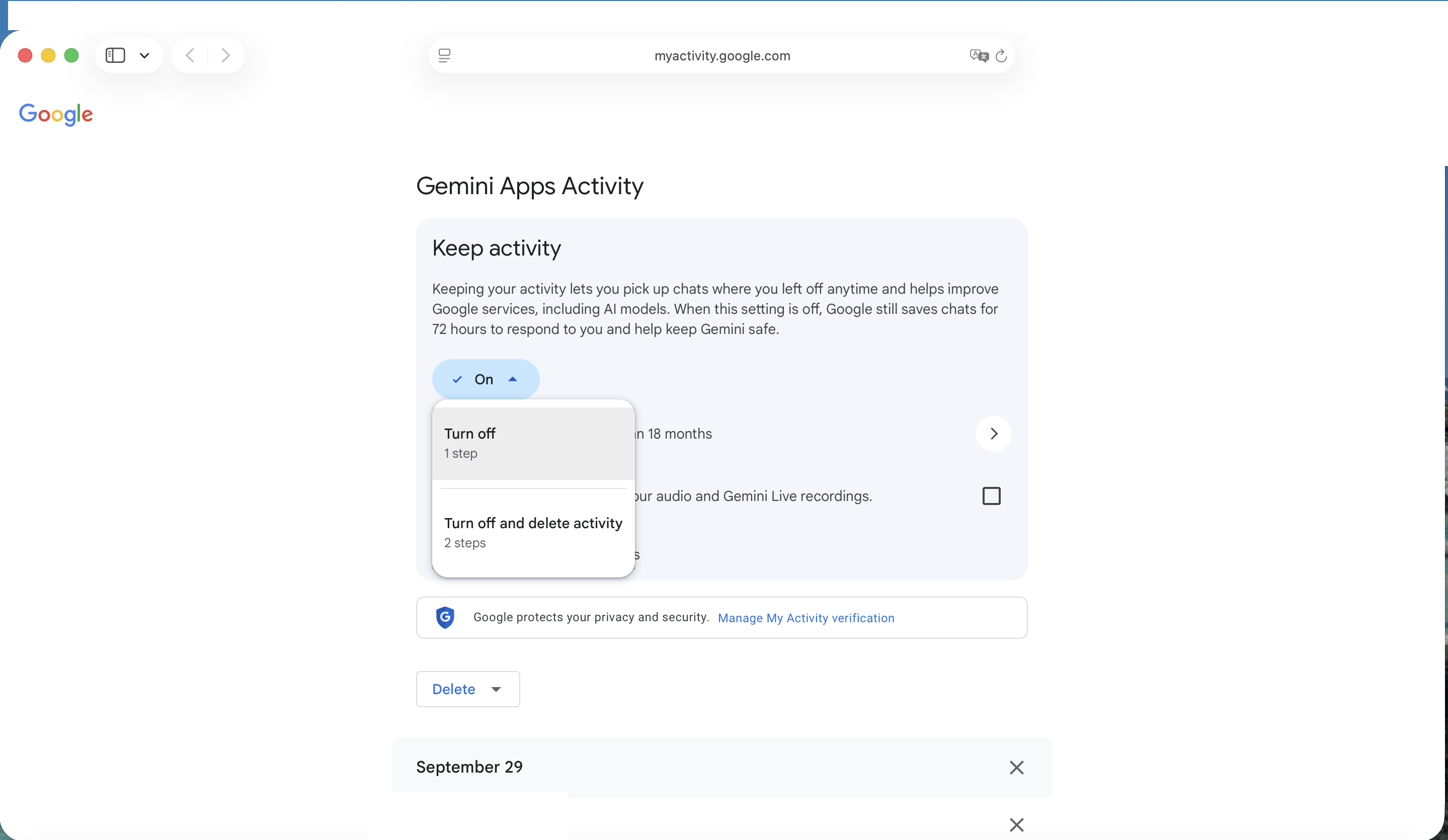Open Manage My Activity verification

click(x=806, y=618)
